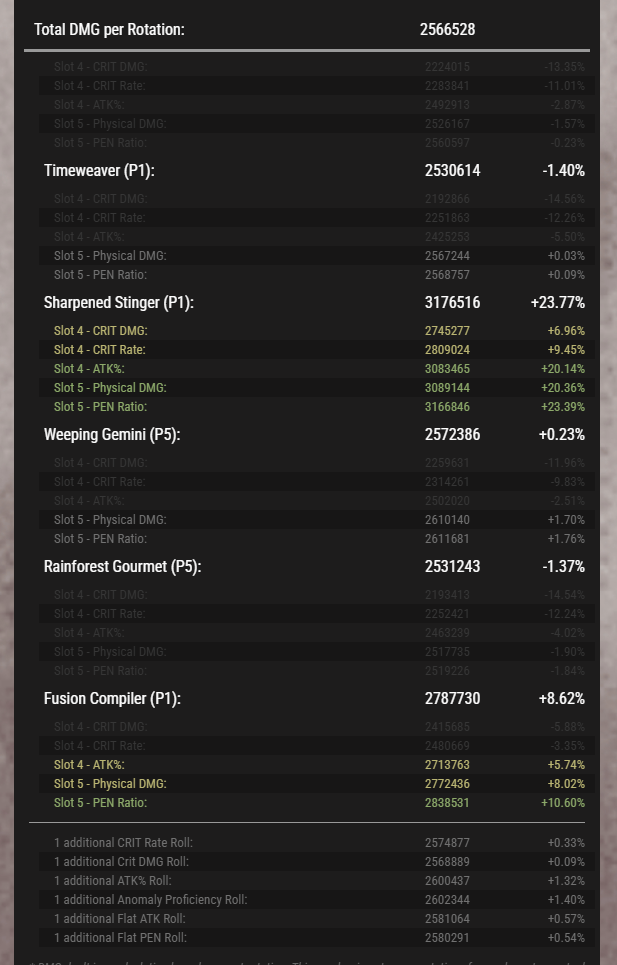
Task: Click 1 additional ATK% Roll row
Action: click(317, 881)
